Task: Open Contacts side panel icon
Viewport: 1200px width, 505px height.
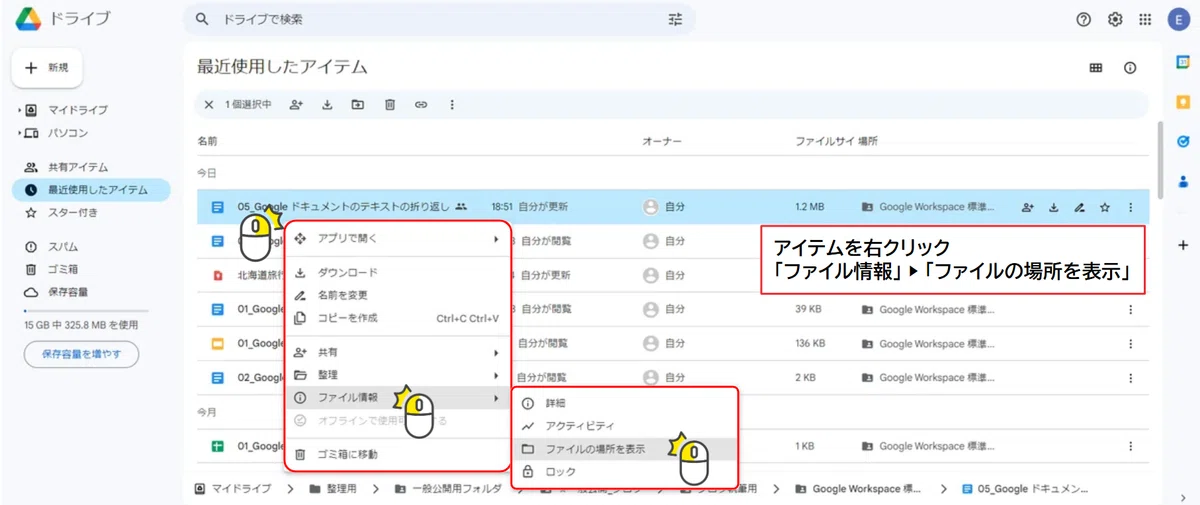Action: [x=1183, y=182]
